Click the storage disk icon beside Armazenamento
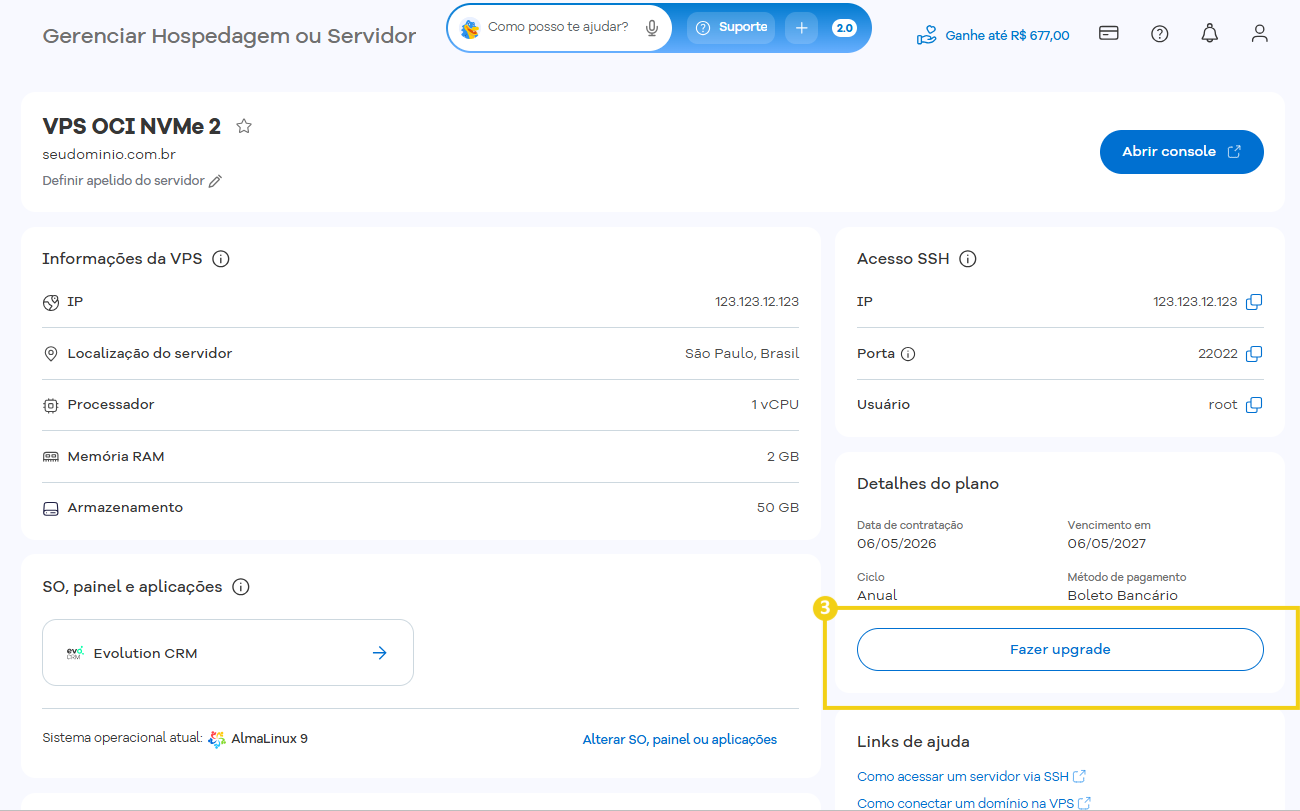Viewport: 1300px width, 811px height. pyautogui.click(x=51, y=509)
